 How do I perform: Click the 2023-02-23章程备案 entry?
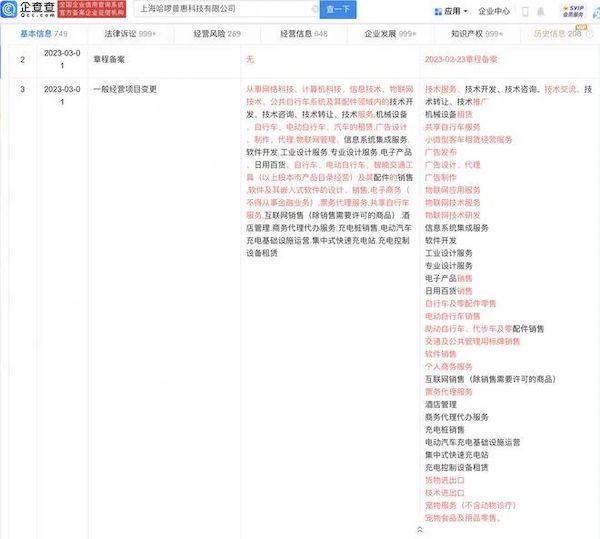click(x=461, y=59)
